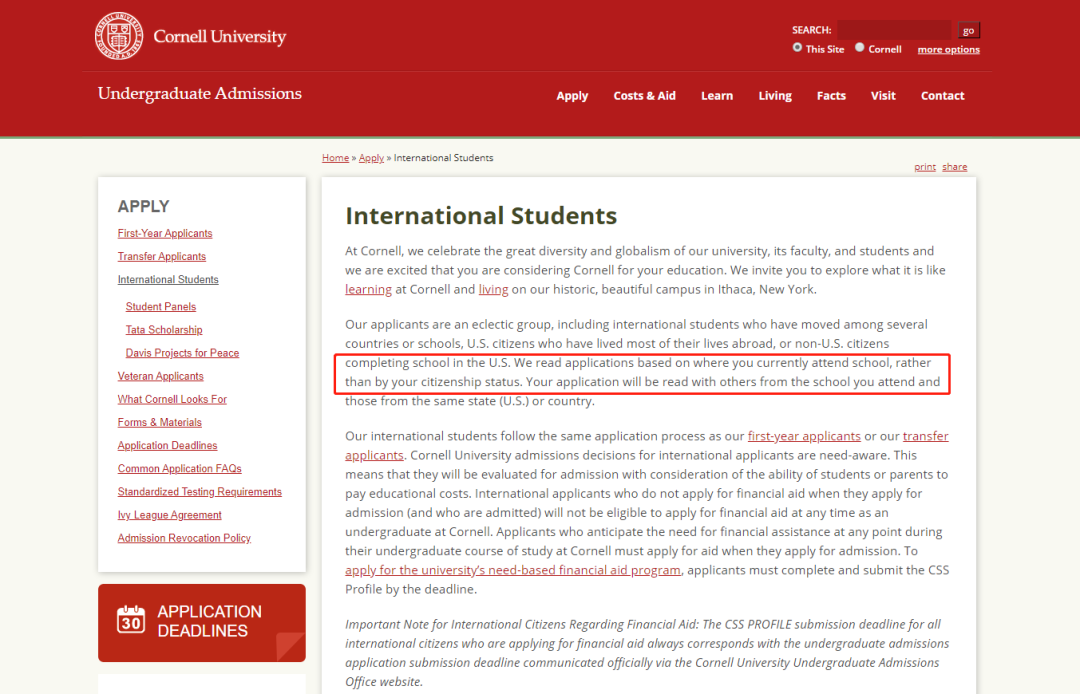Image resolution: width=1080 pixels, height=694 pixels.
Task: Open Veteran Applicants sidebar link
Action: coord(160,376)
